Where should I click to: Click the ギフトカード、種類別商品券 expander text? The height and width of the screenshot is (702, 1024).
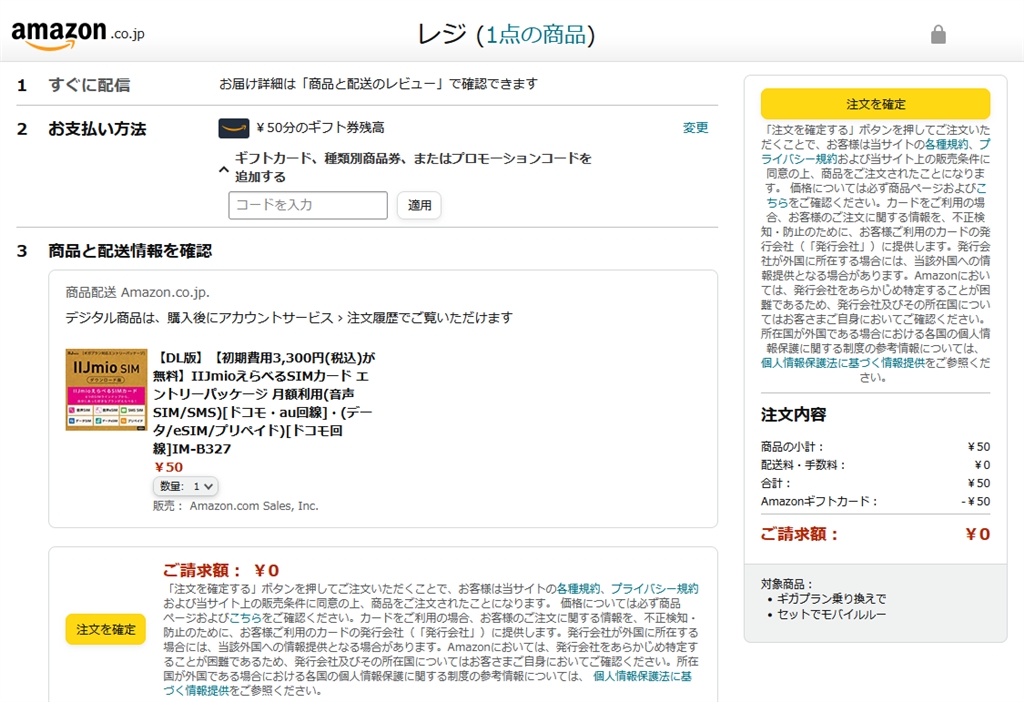click(x=413, y=167)
